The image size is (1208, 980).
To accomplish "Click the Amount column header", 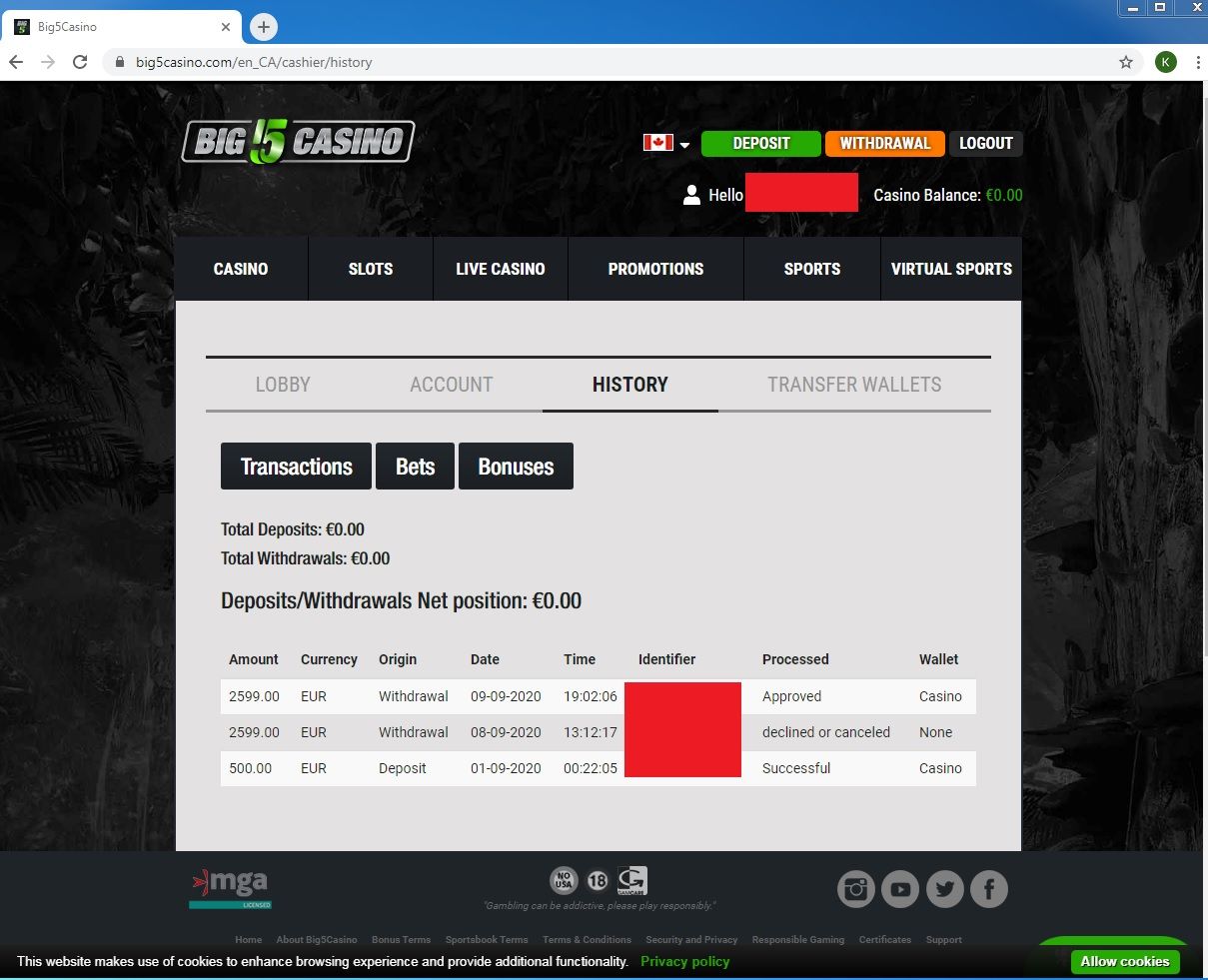I will click(254, 659).
